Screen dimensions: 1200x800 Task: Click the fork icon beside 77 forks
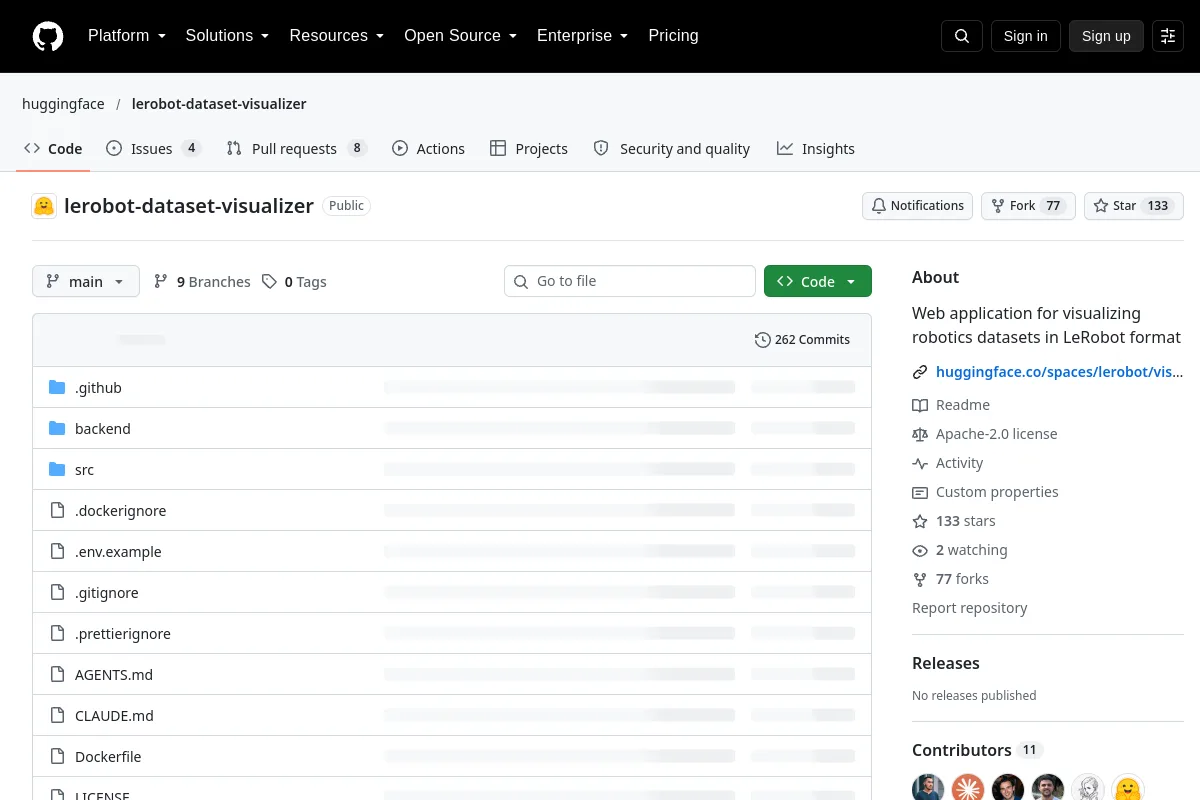[x=920, y=579]
